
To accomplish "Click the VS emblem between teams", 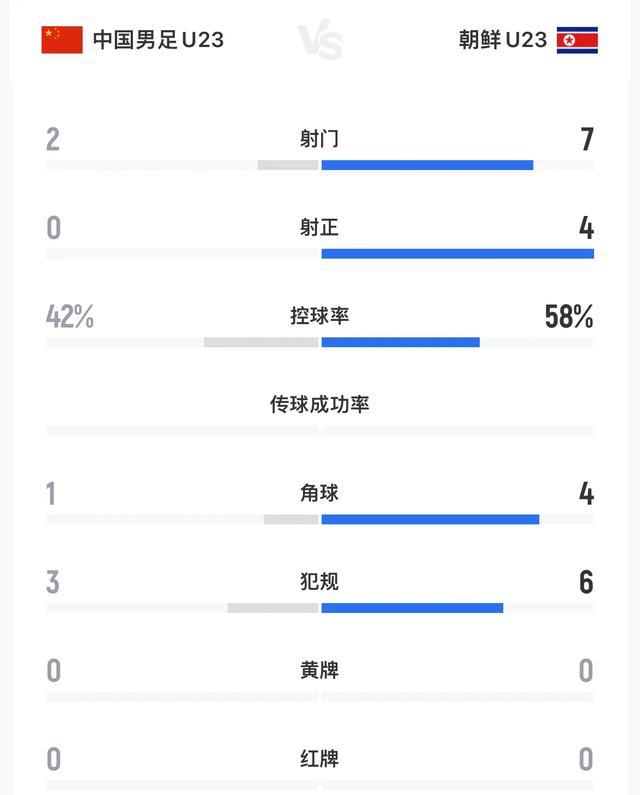I will tap(320, 41).
